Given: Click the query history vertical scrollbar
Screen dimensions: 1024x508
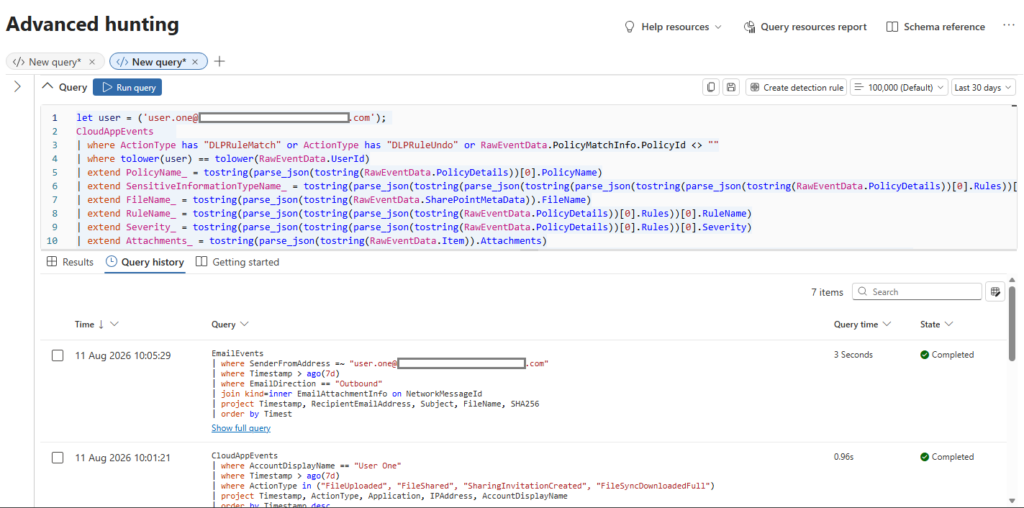Looking at the screenshot, I should pos(1012,323).
